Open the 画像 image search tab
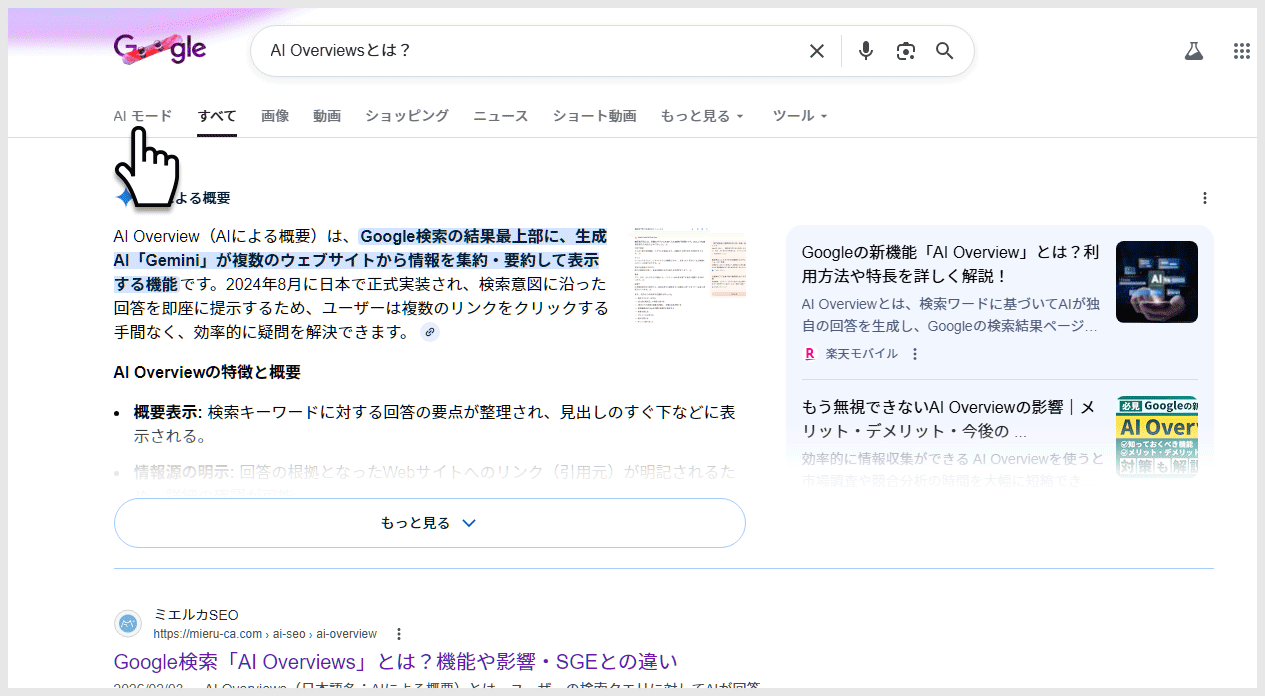The image size is (1265, 696). 275,115
